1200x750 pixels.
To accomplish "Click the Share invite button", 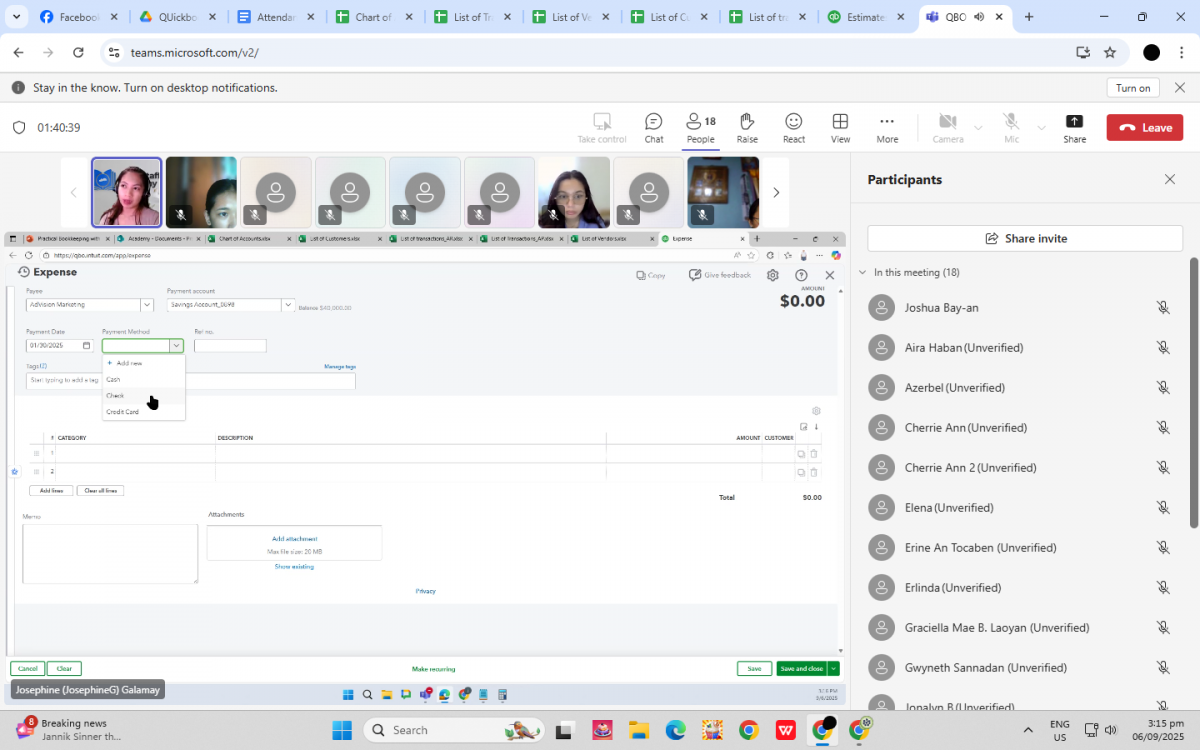I will click(1025, 239).
